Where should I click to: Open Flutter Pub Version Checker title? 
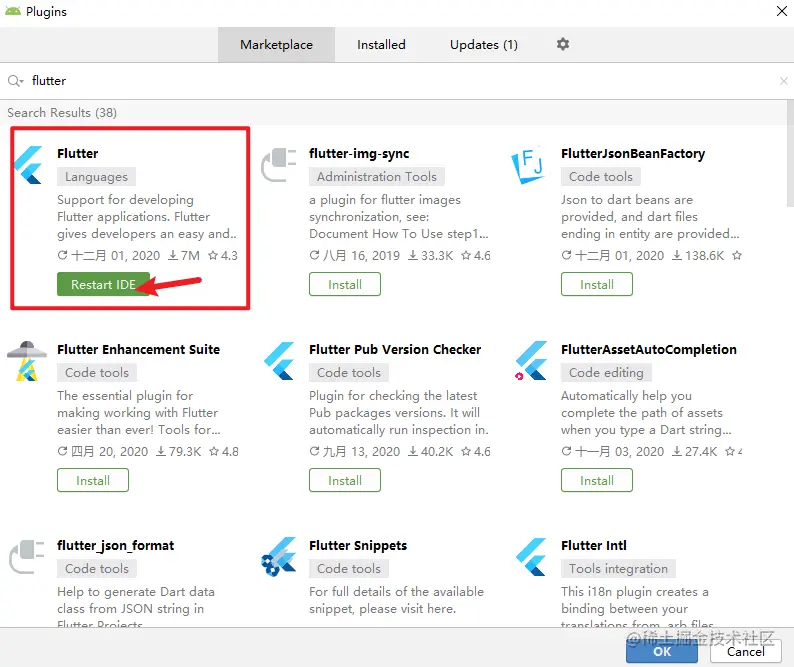click(395, 349)
